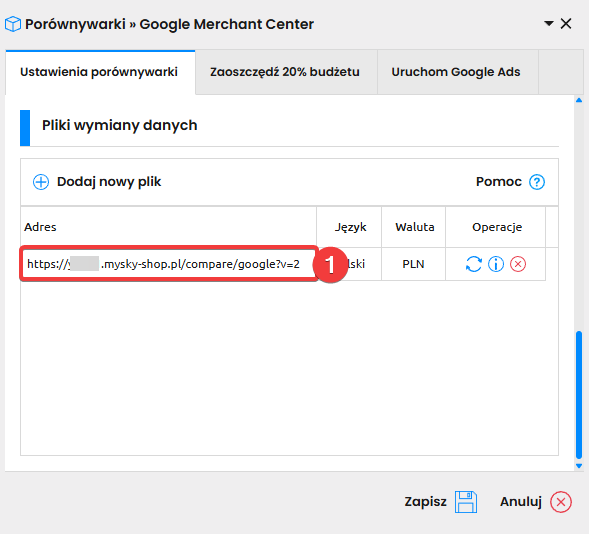This screenshot has height=534, width=589.
Task: Switch to Zaoszczędź 20% budżetu tab
Action: coord(285,72)
